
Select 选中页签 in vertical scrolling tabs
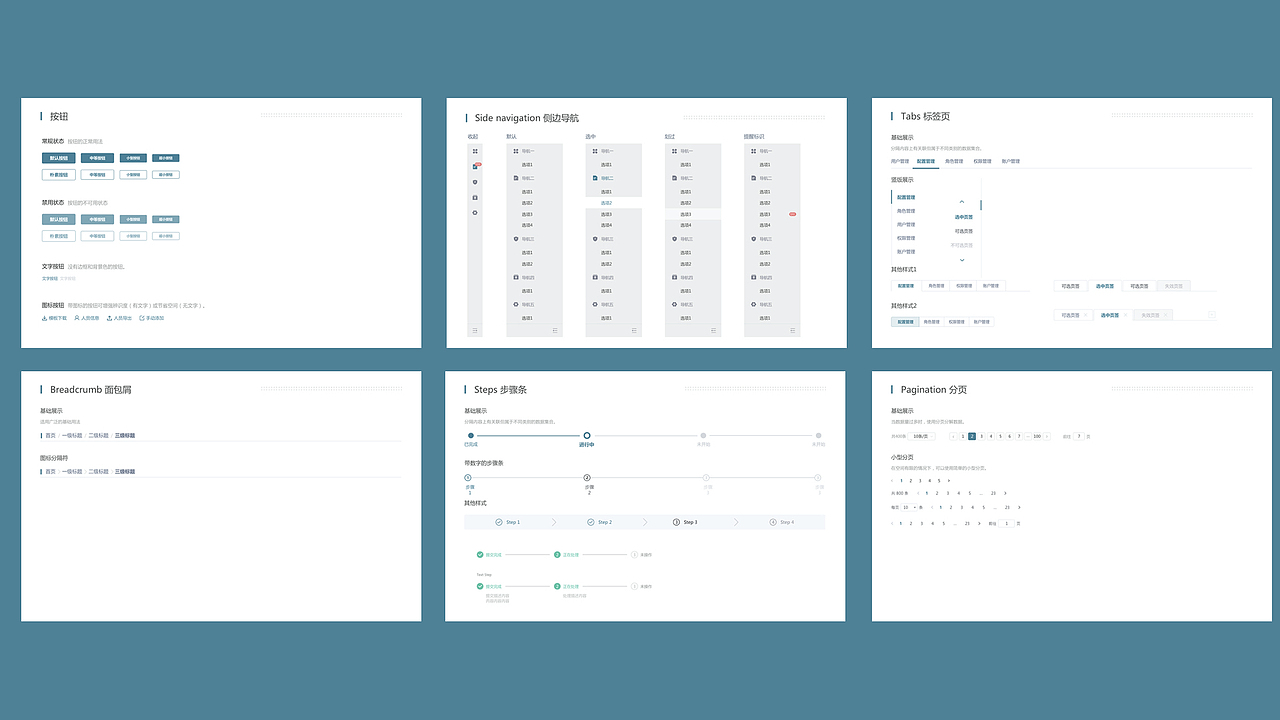click(964, 217)
